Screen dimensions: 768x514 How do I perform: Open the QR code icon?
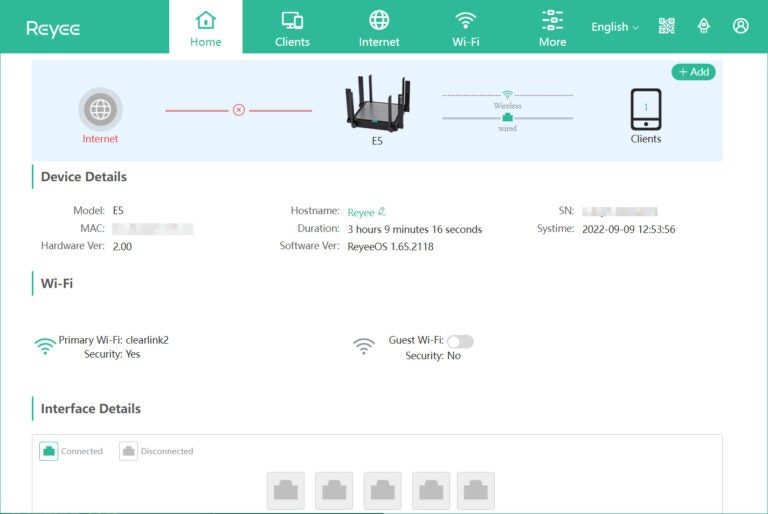[x=667, y=26]
